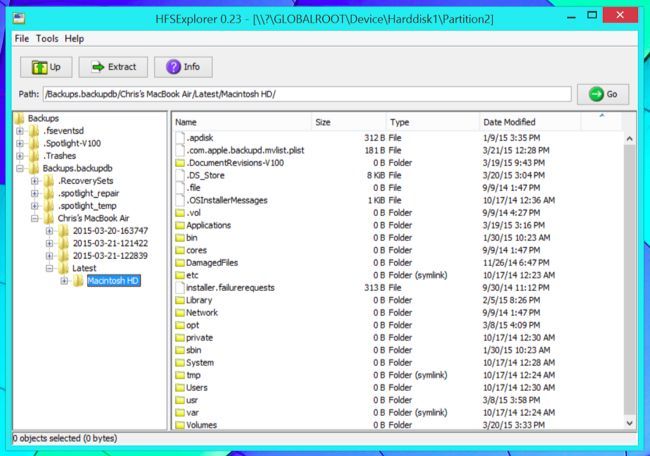Select the .Trashes folder icon in tree

click(34, 156)
